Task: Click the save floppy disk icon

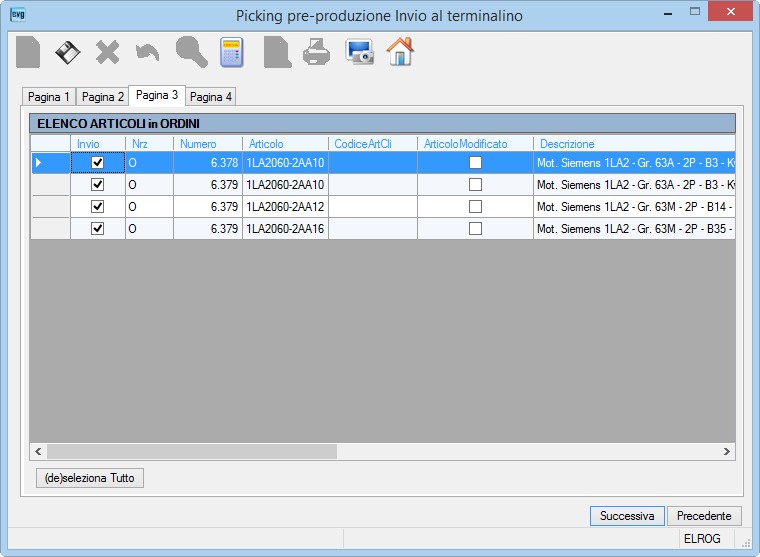Action: coord(68,52)
